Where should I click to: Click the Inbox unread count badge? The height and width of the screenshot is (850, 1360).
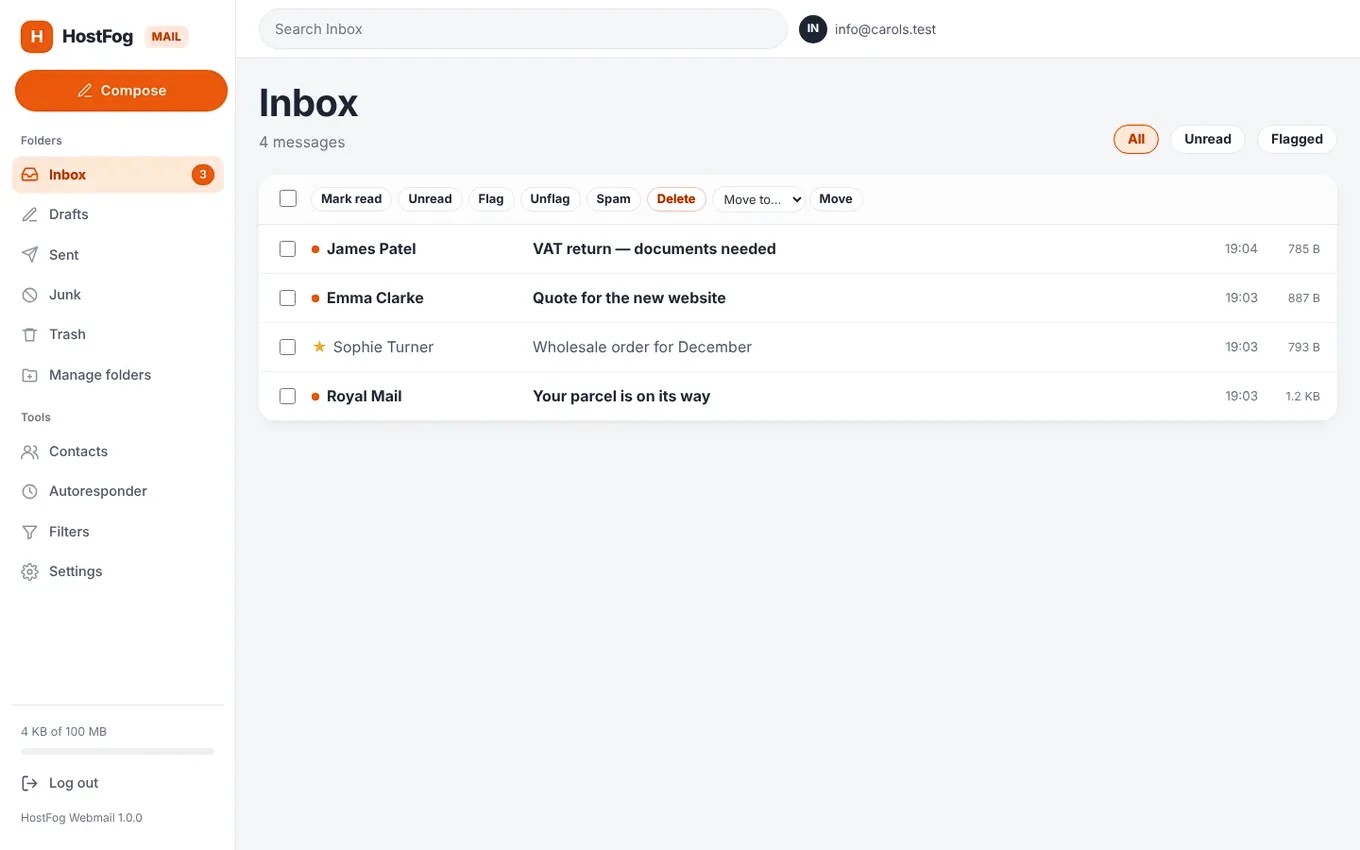coord(203,174)
